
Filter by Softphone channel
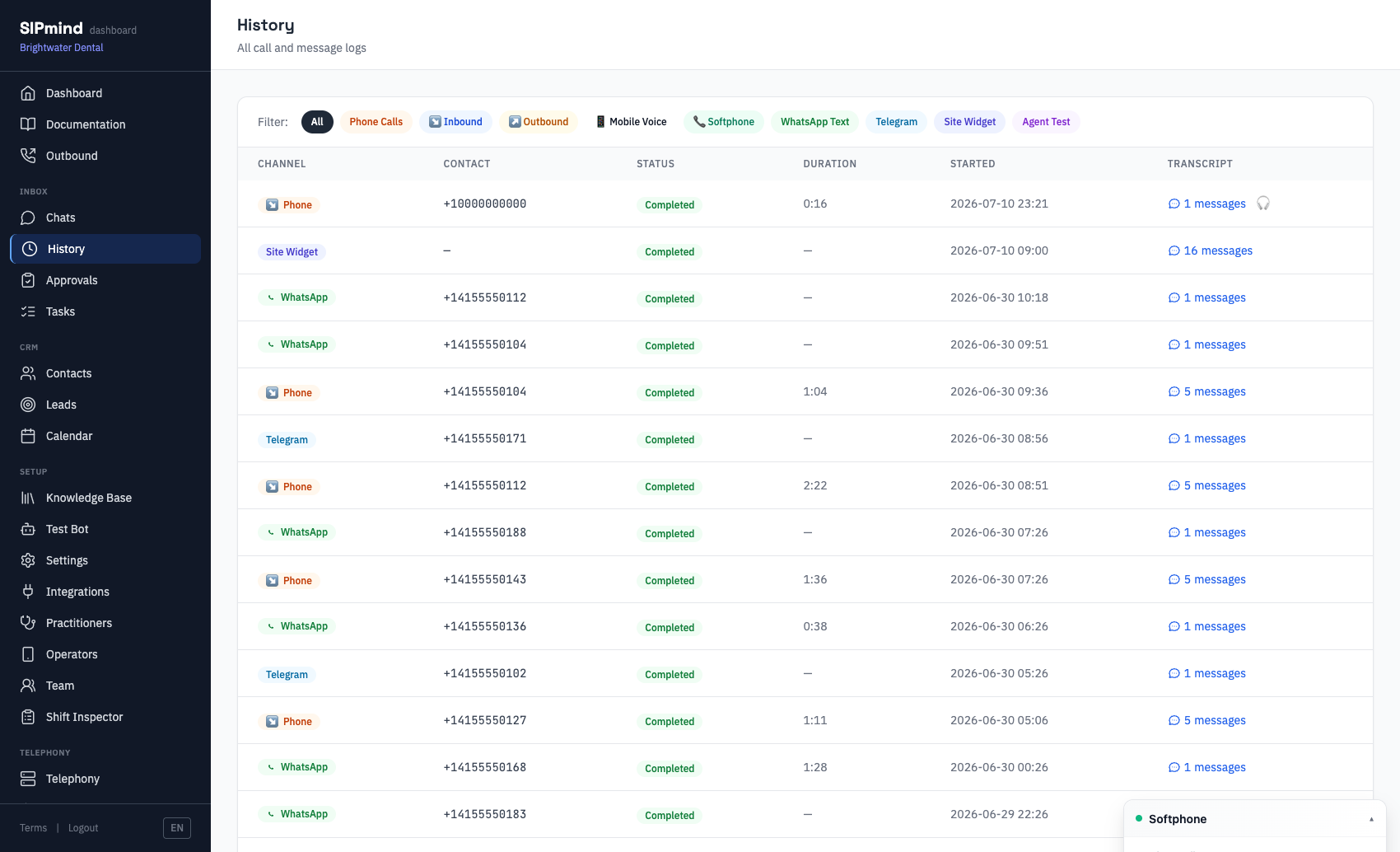723,122
